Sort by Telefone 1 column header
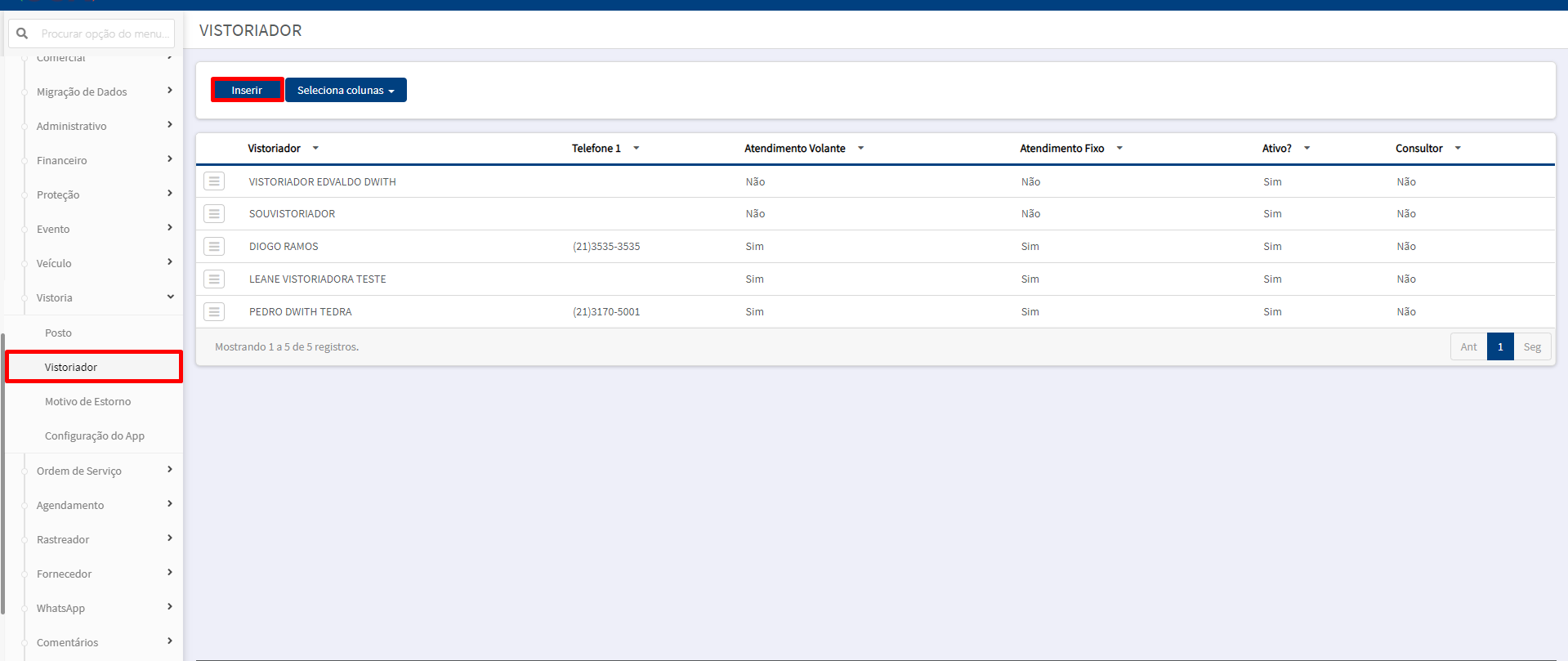1568x661 pixels. point(596,148)
